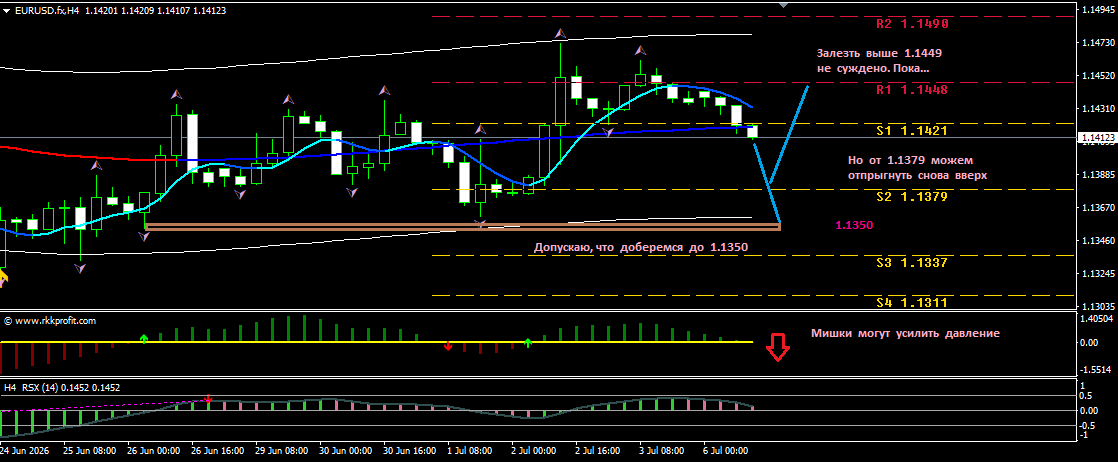Select the text 'Но от 1.1379 можем'
1118x462 pixels.
tap(911, 160)
